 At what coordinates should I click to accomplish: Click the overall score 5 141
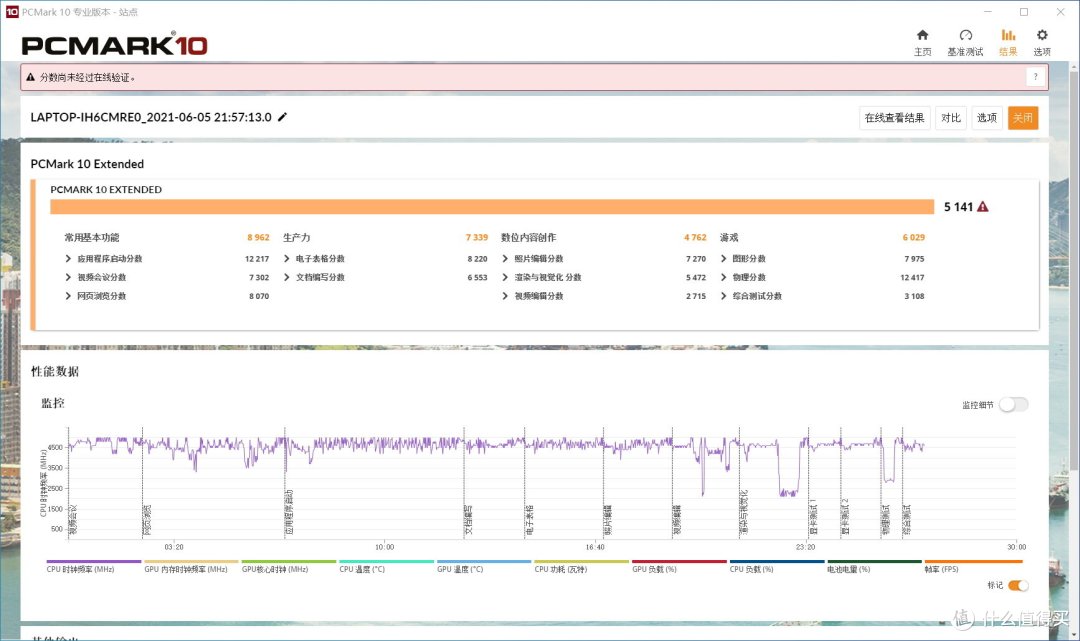958,207
